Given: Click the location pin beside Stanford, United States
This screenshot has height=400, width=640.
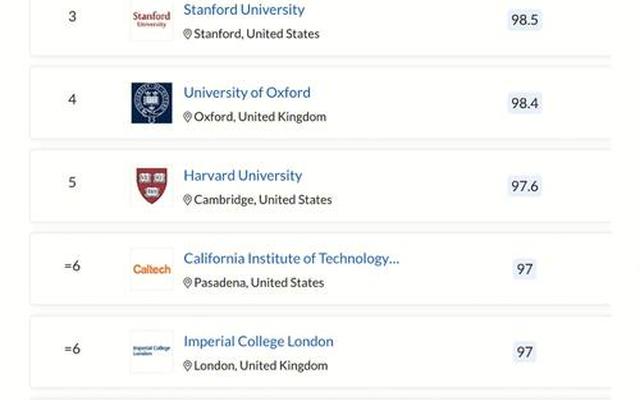Looking at the screenshot, I should (187, 34).
